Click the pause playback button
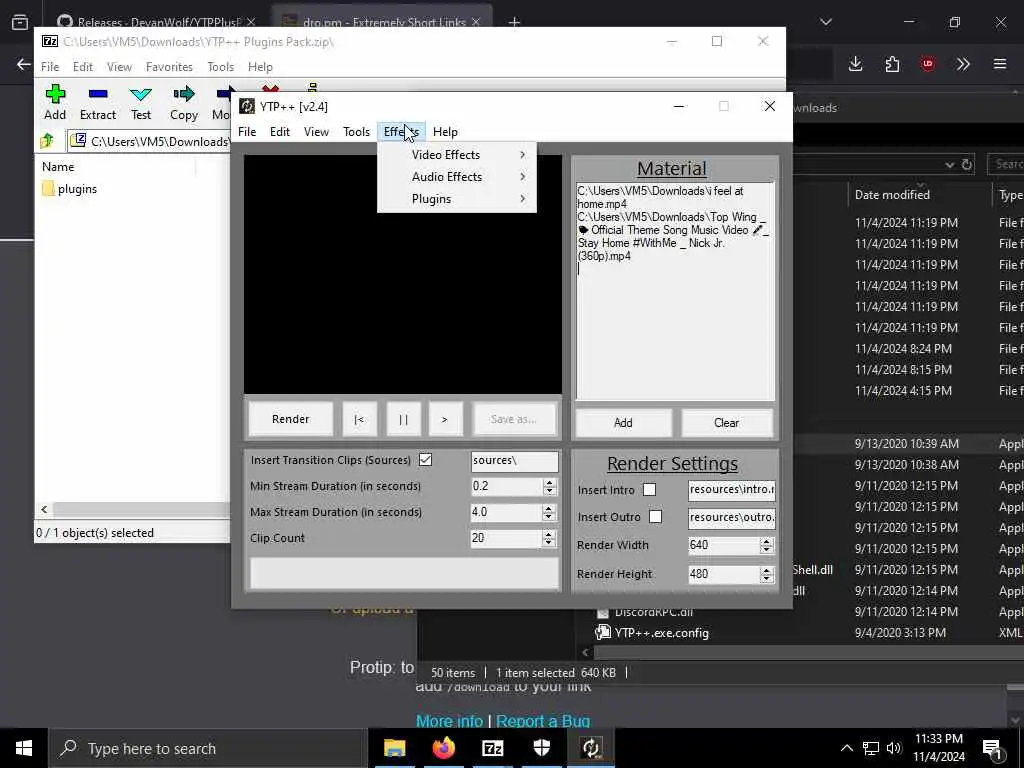The image size is (1024, 768). click(403, 419)
